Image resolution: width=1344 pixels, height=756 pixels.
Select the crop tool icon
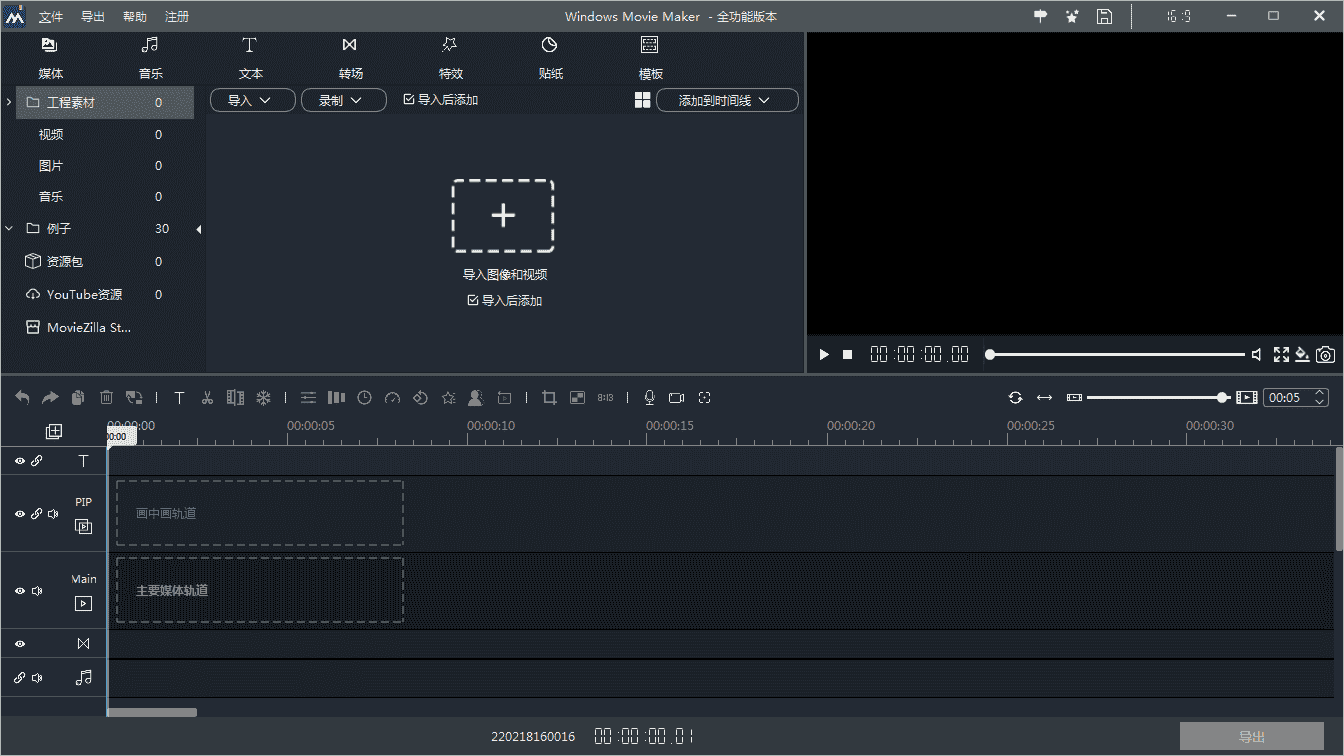tap(549, 398)
